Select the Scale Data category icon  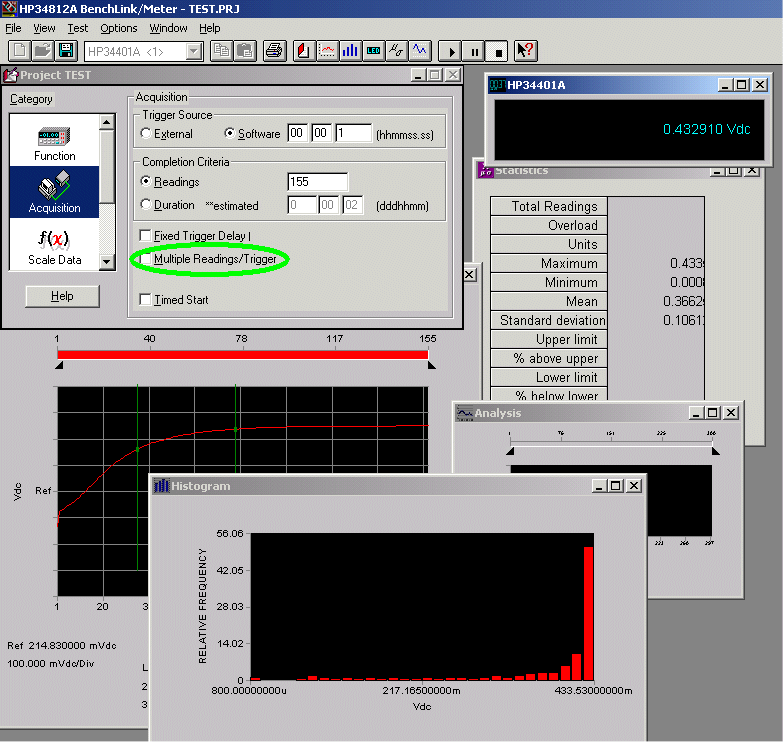click(54, 247)
